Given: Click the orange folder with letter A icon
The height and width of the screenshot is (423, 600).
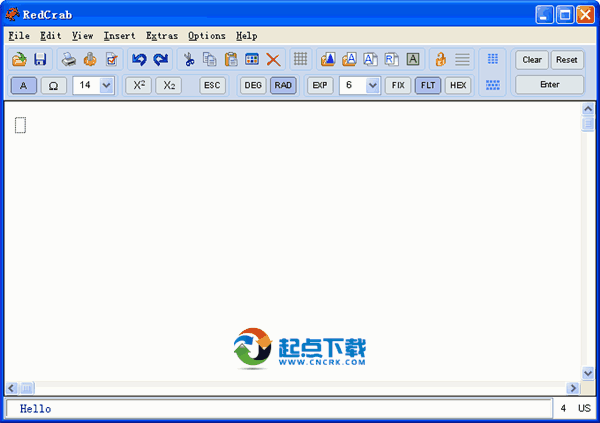Looking at the screenshot, I should point(349,59).
